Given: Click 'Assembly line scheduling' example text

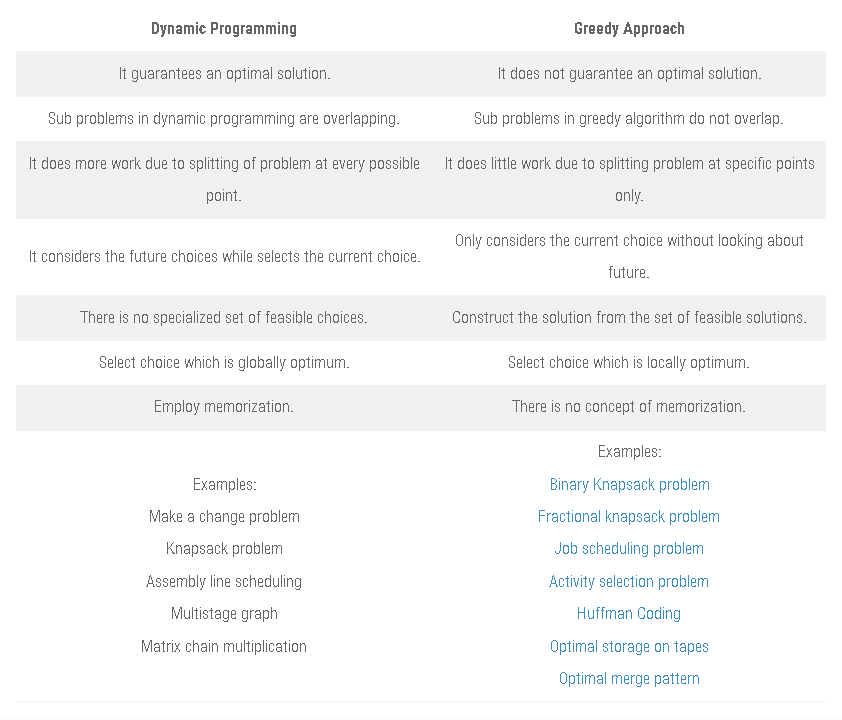Looking at the screenshot, I should click(x=224, y=581).
